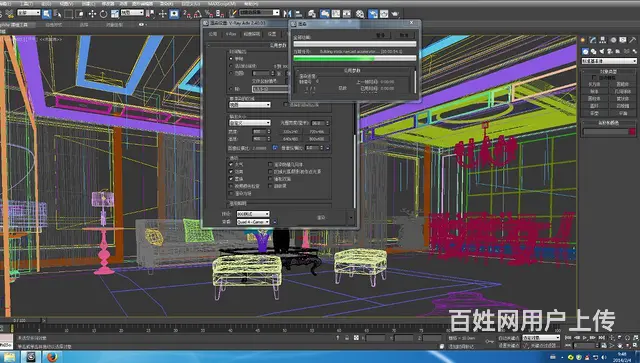Select the Cameras category in Create panel
Viewport: 640px width, 363px height.
tap(609, 51)
